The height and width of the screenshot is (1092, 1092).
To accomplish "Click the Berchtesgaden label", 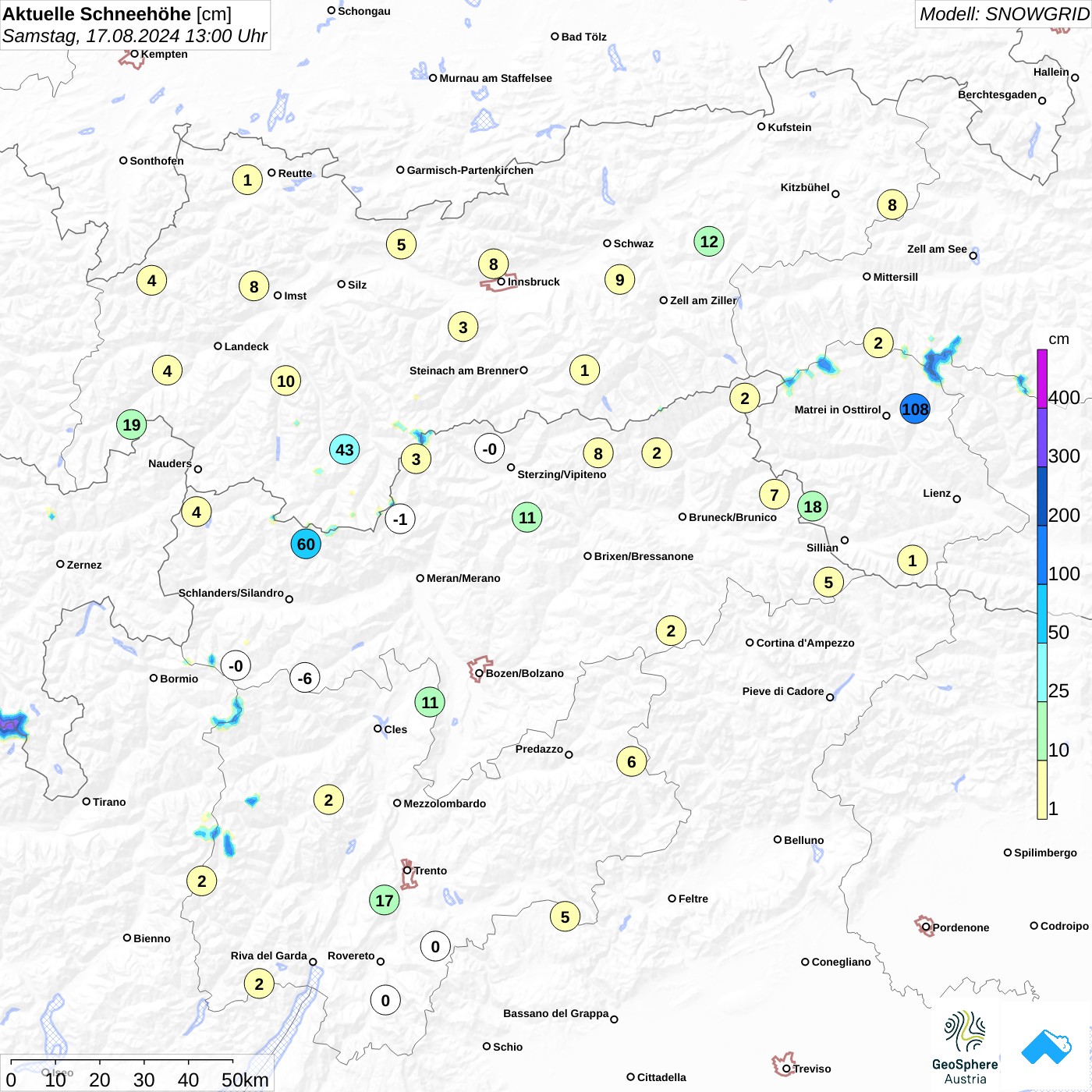I will 998,94.
